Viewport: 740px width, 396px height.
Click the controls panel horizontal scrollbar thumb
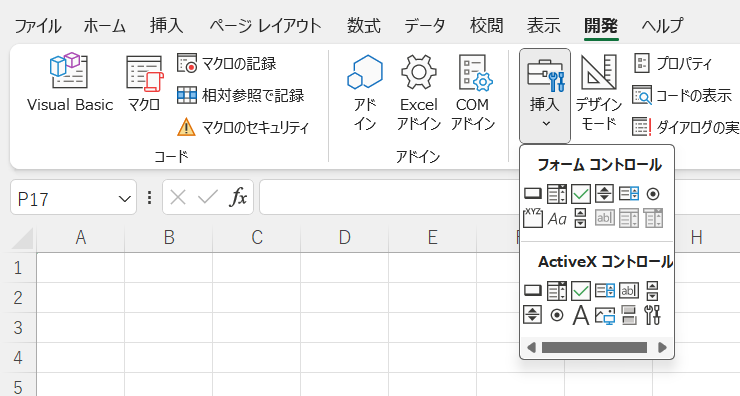tap(594, 347)
